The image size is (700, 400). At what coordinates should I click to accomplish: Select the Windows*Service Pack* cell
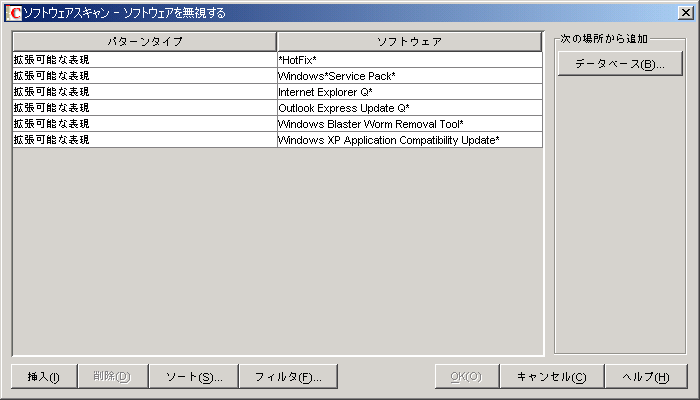pyautogui.click(x=409, y=76)
